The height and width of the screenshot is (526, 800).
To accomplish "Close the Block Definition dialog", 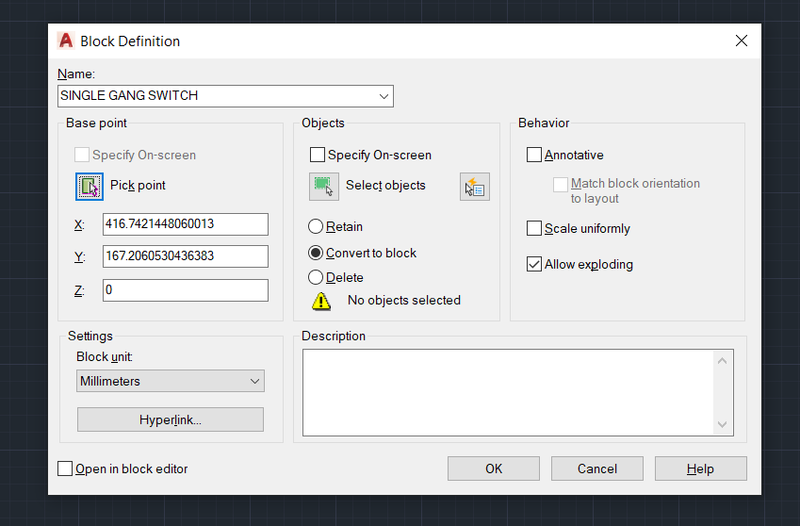I will tap(741, 41).
